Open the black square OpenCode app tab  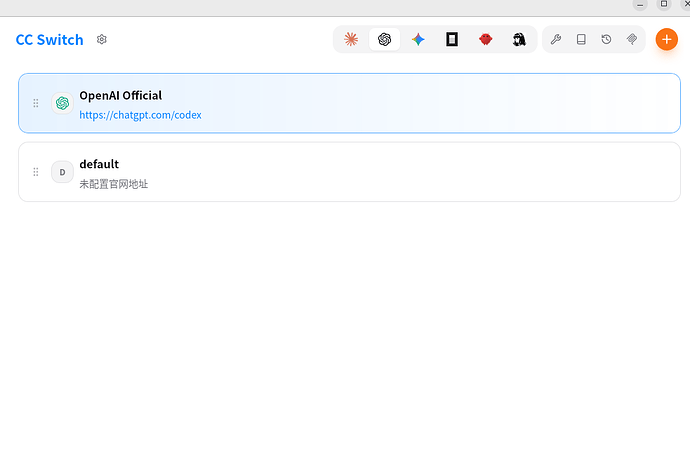tap(452, 40)
